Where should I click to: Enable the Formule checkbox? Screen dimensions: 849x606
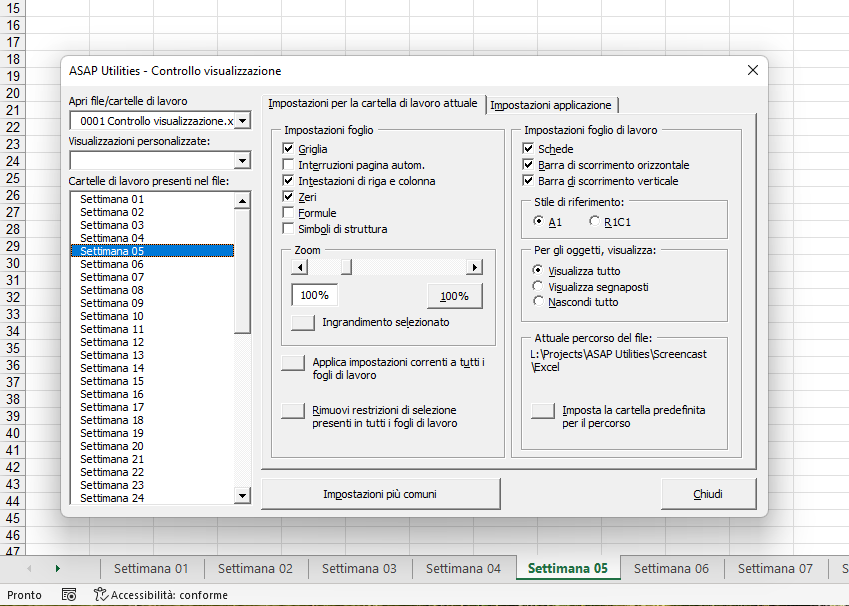pos(288,213)
